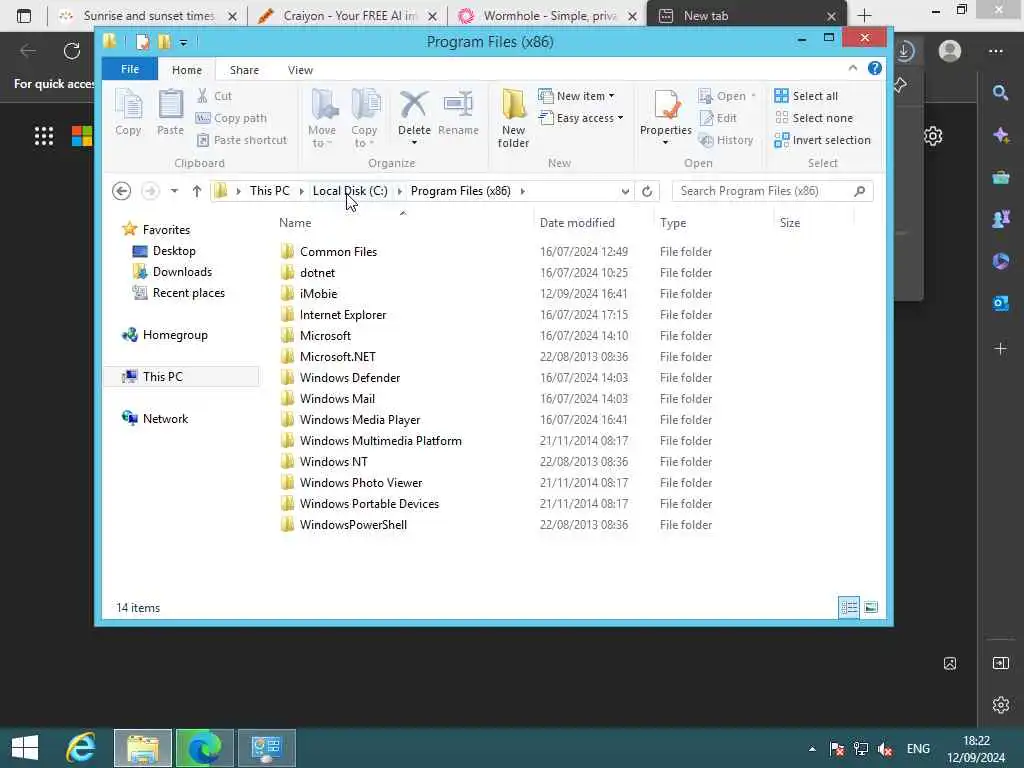Open Edge page settings gear icon
This screenshot has height=768, width=1024.
(x=933, y=136)
